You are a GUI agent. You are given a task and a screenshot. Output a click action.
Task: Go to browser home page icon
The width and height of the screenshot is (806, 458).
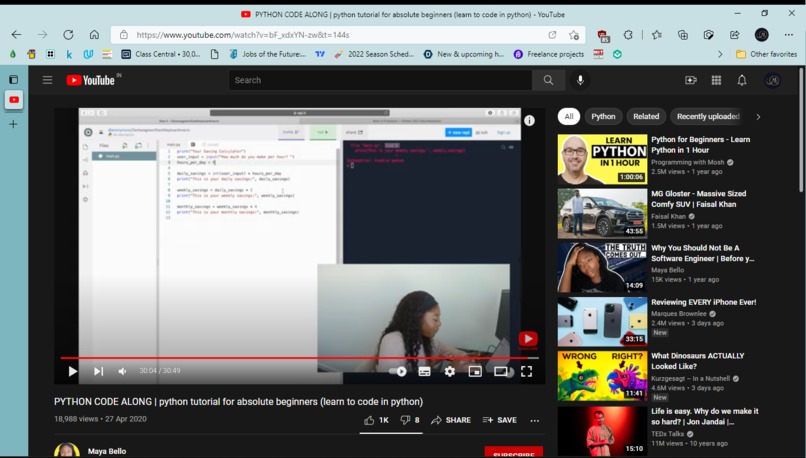(94, 34)
